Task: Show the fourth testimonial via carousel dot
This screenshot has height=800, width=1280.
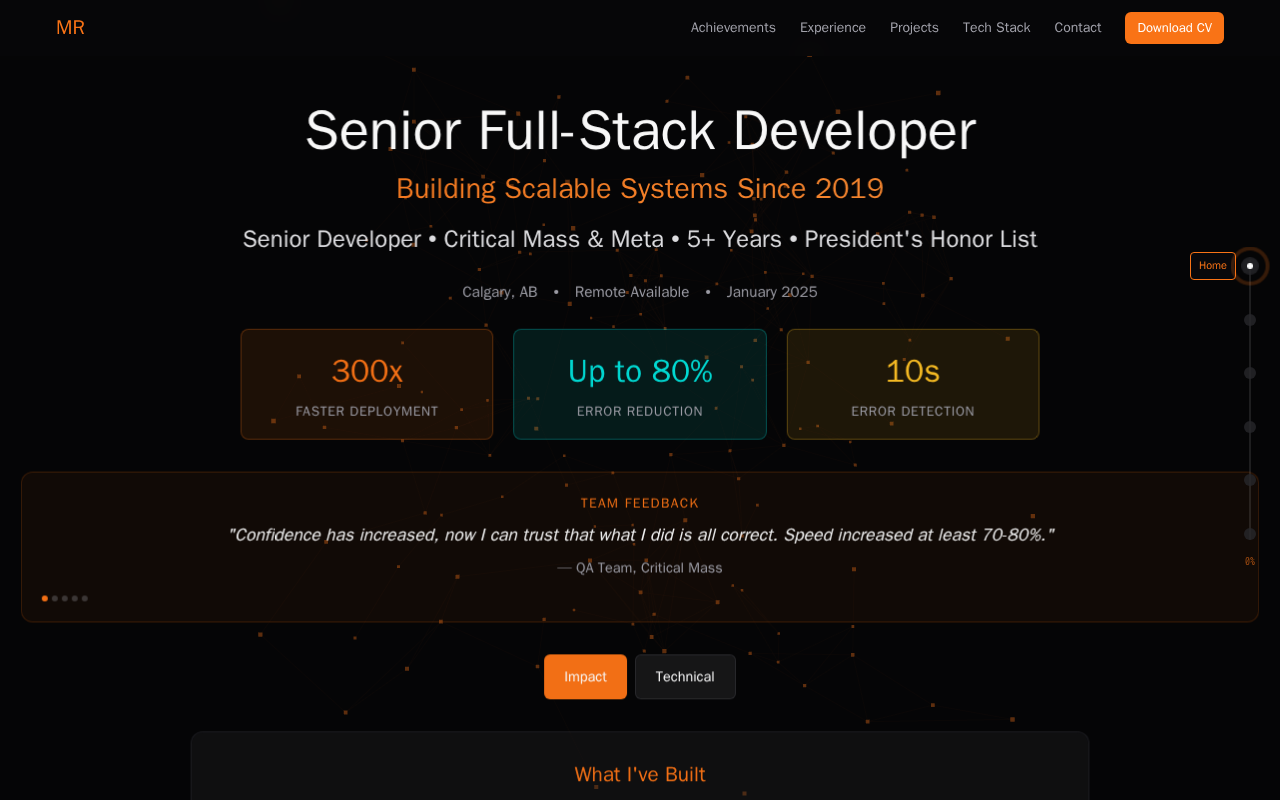Action: 75,598
